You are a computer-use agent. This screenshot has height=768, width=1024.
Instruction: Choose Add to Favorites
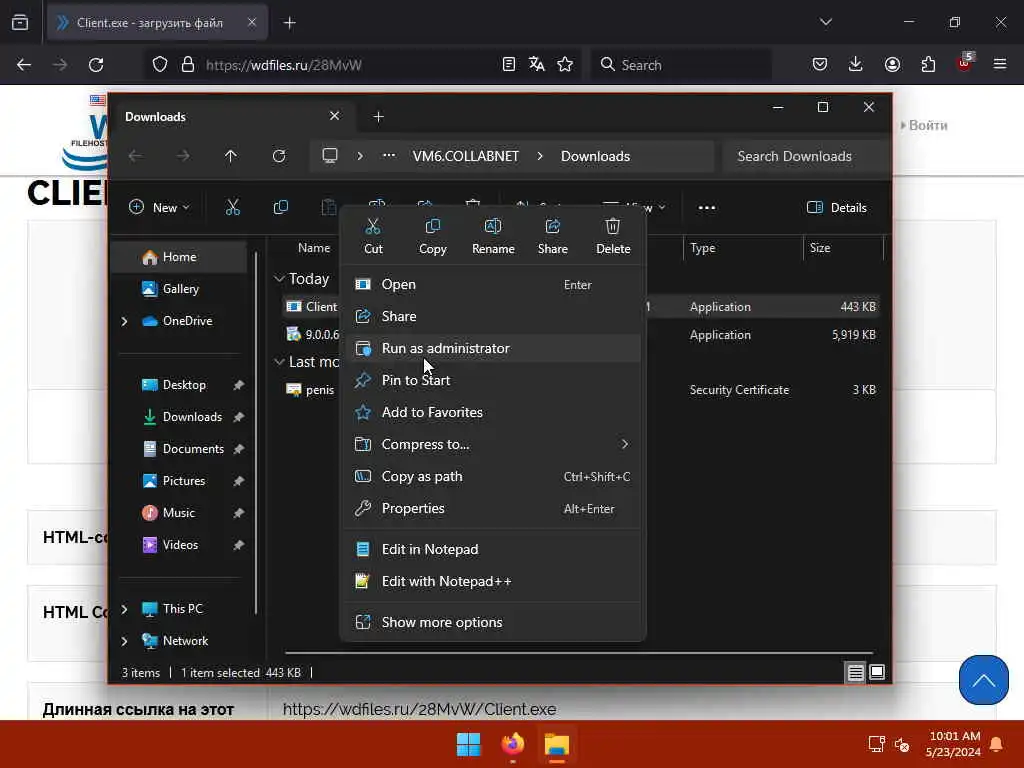point(493,413)
